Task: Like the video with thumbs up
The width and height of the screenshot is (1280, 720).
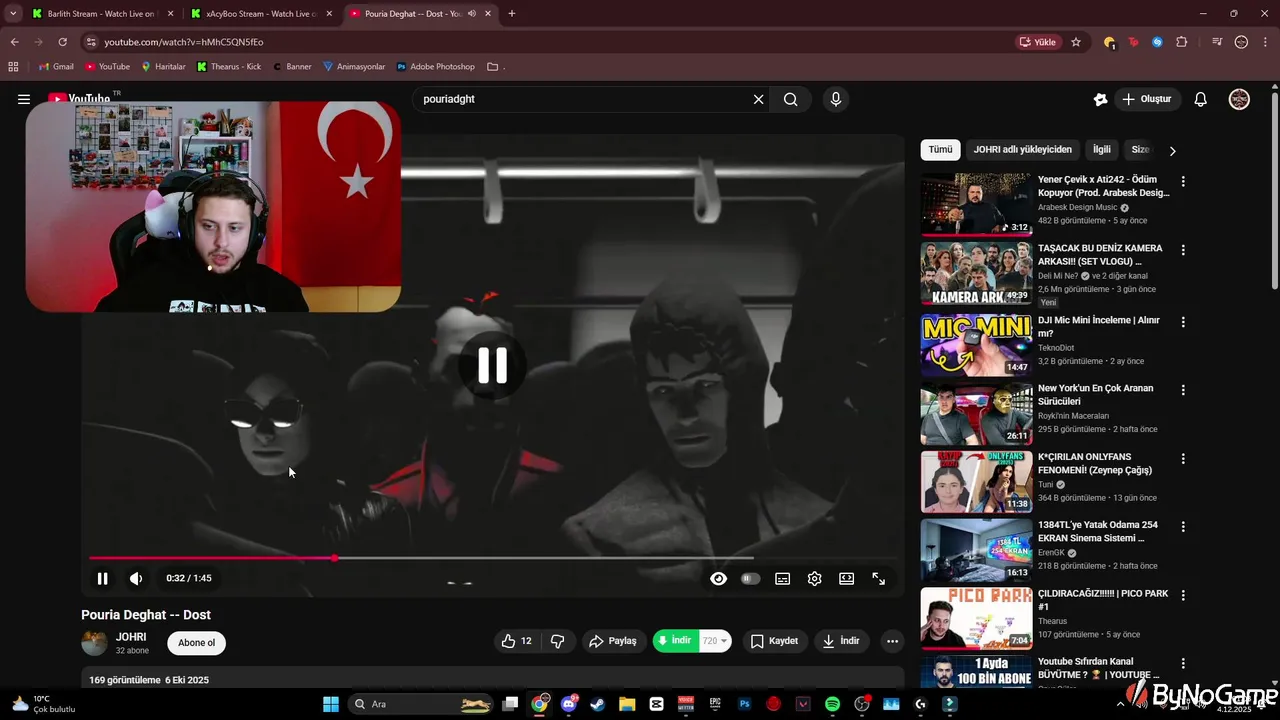Action: tap(517, 641)
